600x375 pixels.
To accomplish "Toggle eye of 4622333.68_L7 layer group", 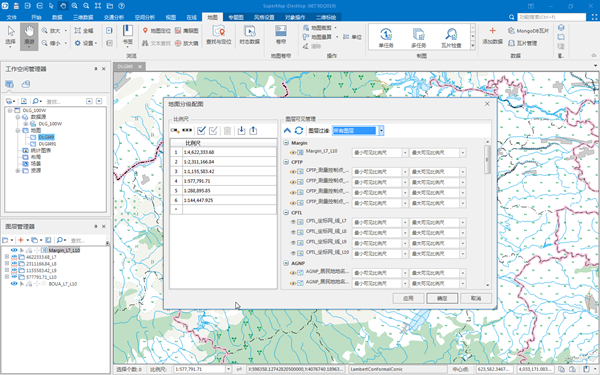I will (14, 257).
